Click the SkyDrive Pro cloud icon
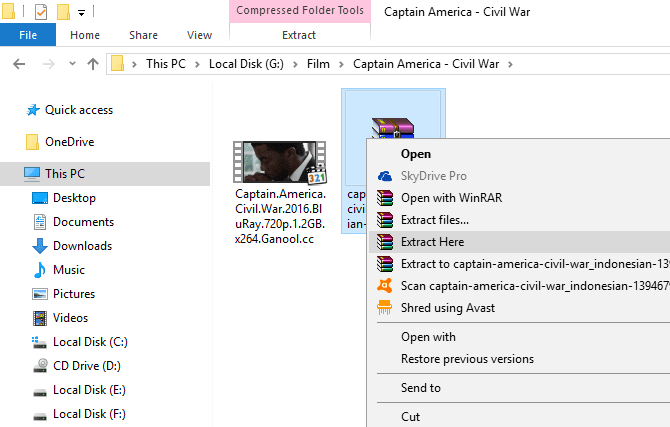 pyautogui.click(x=385, y=176)
